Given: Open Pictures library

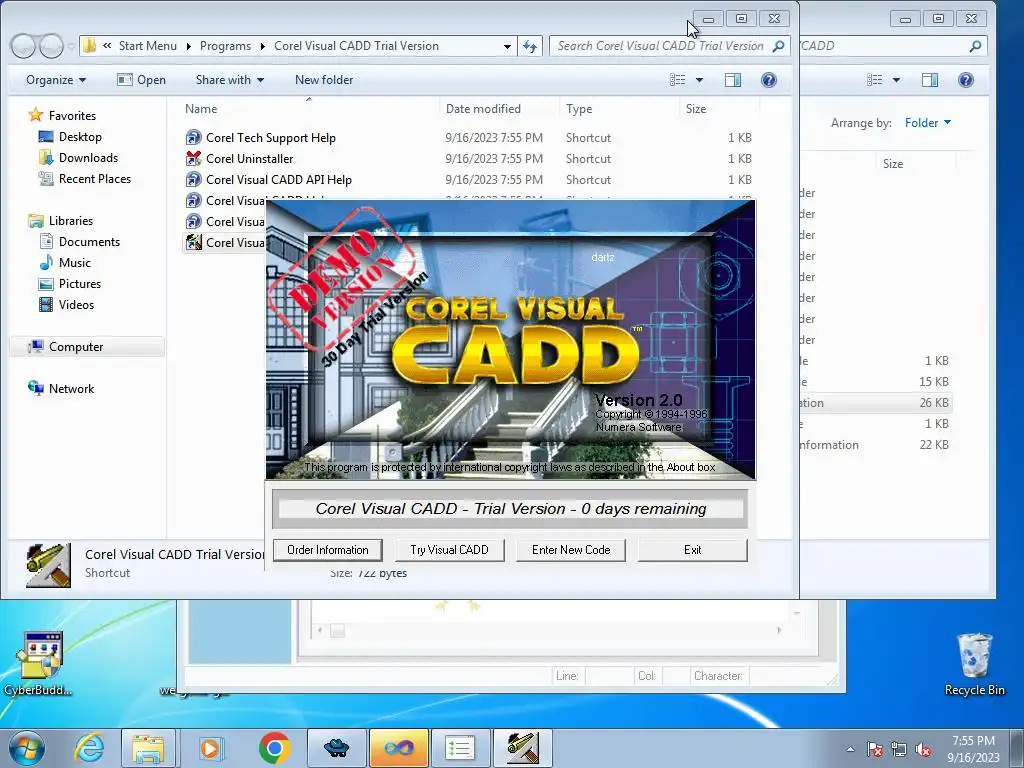Looking at the screenshot, I should pos(80,283).
